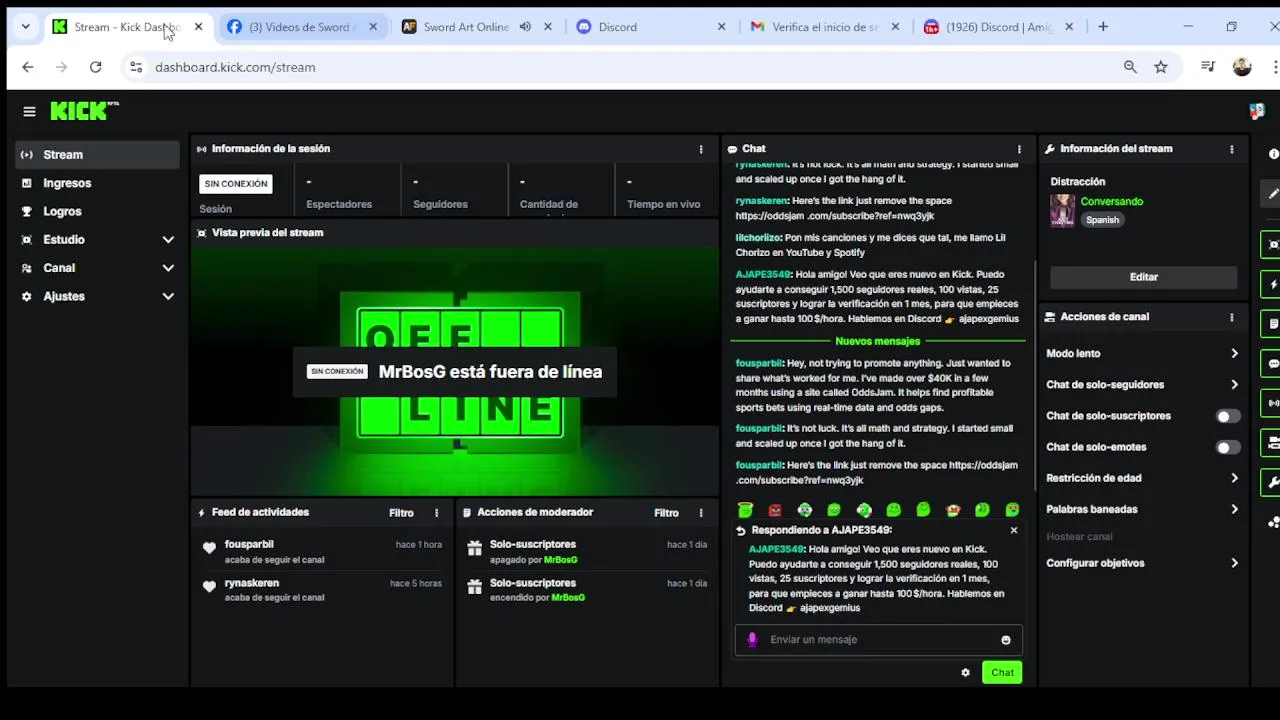Click the red angry emote in the emote row
This screenshot has width=1280, height=720.
(774, 510)
